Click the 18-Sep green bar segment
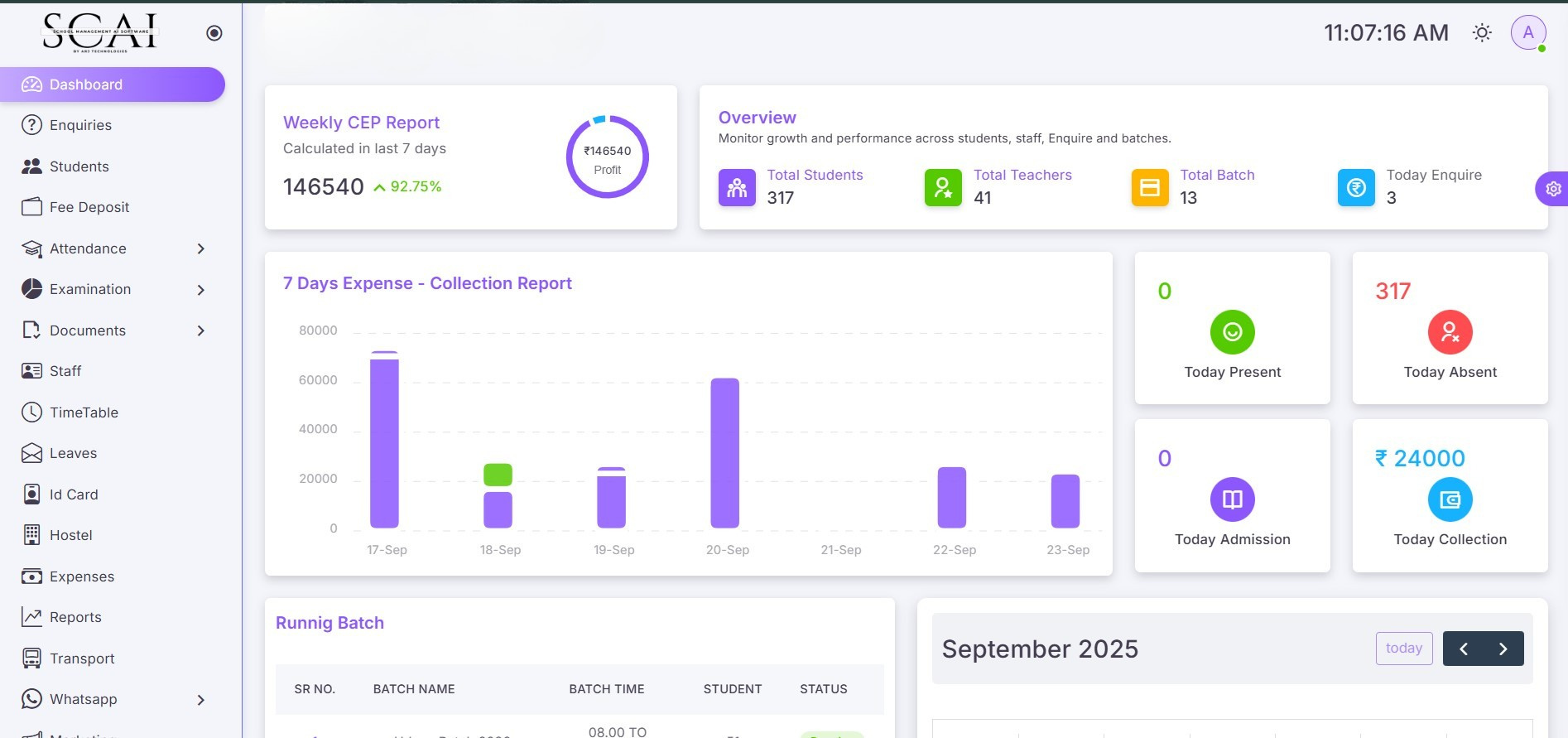Viewport: 1568px width, 738px height. pos(498,475)
